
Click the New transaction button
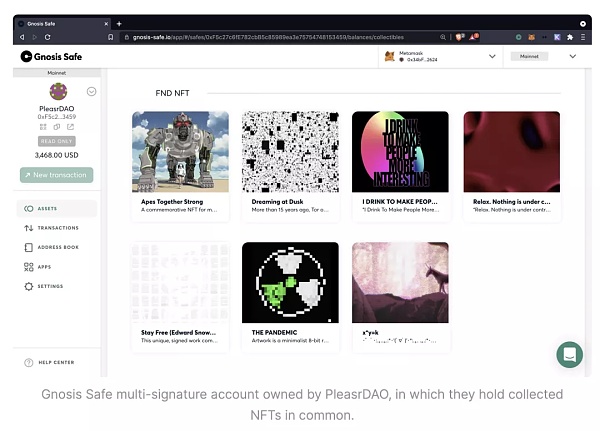click(57, 175)
